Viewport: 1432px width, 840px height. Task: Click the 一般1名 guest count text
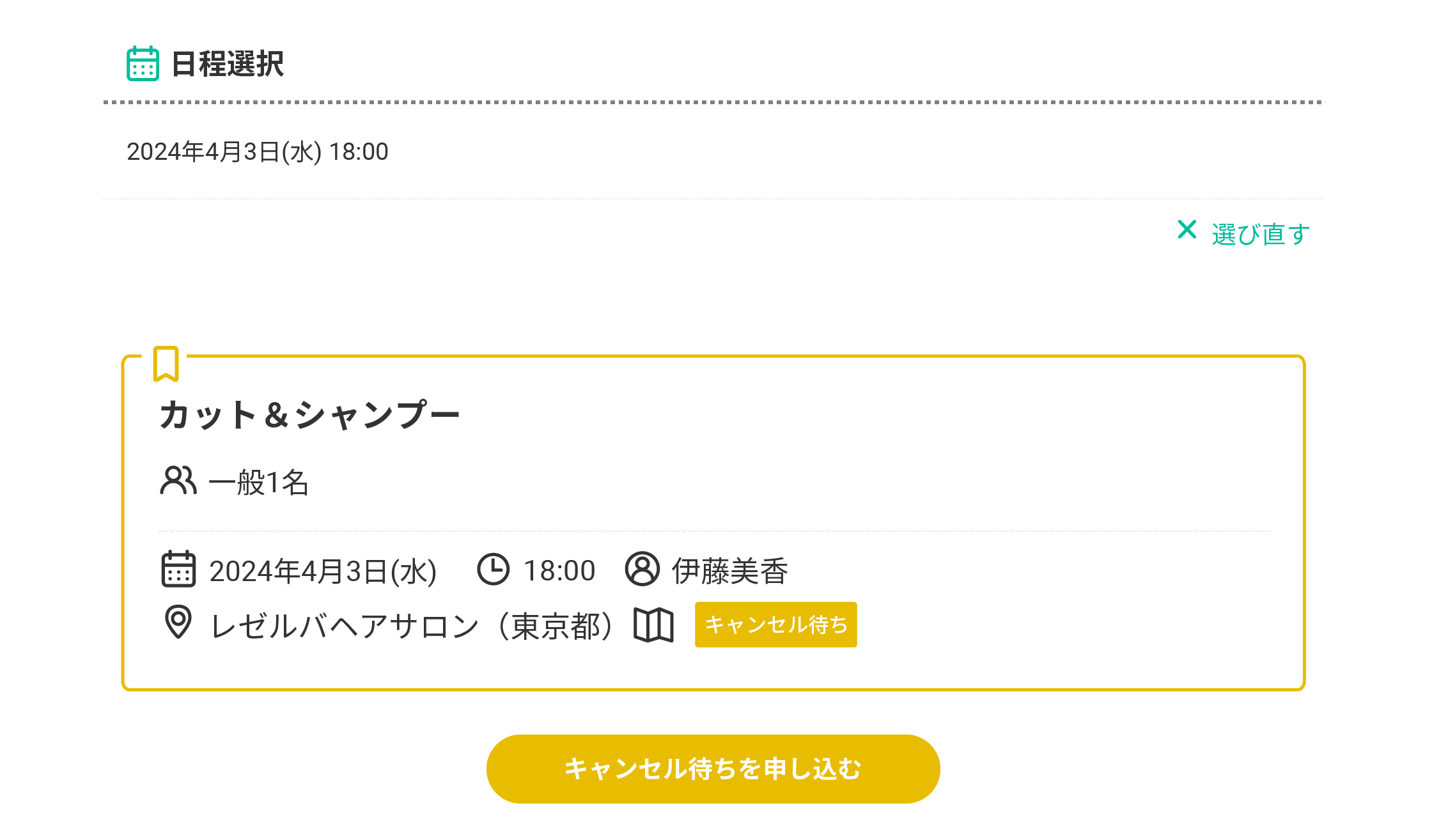[x=259, y=483]
